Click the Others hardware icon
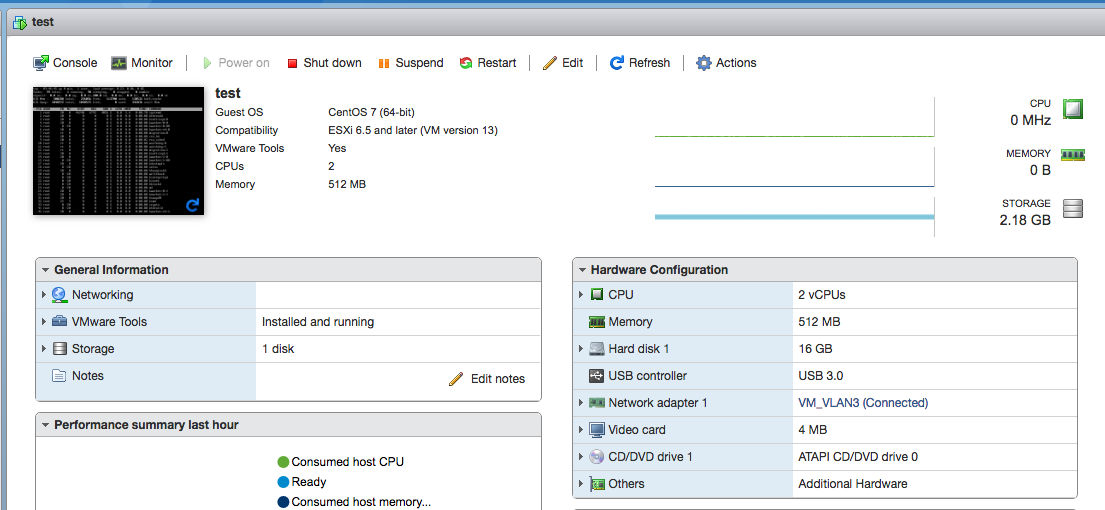This screenshot has width=1105, height=510. point(597,484)
